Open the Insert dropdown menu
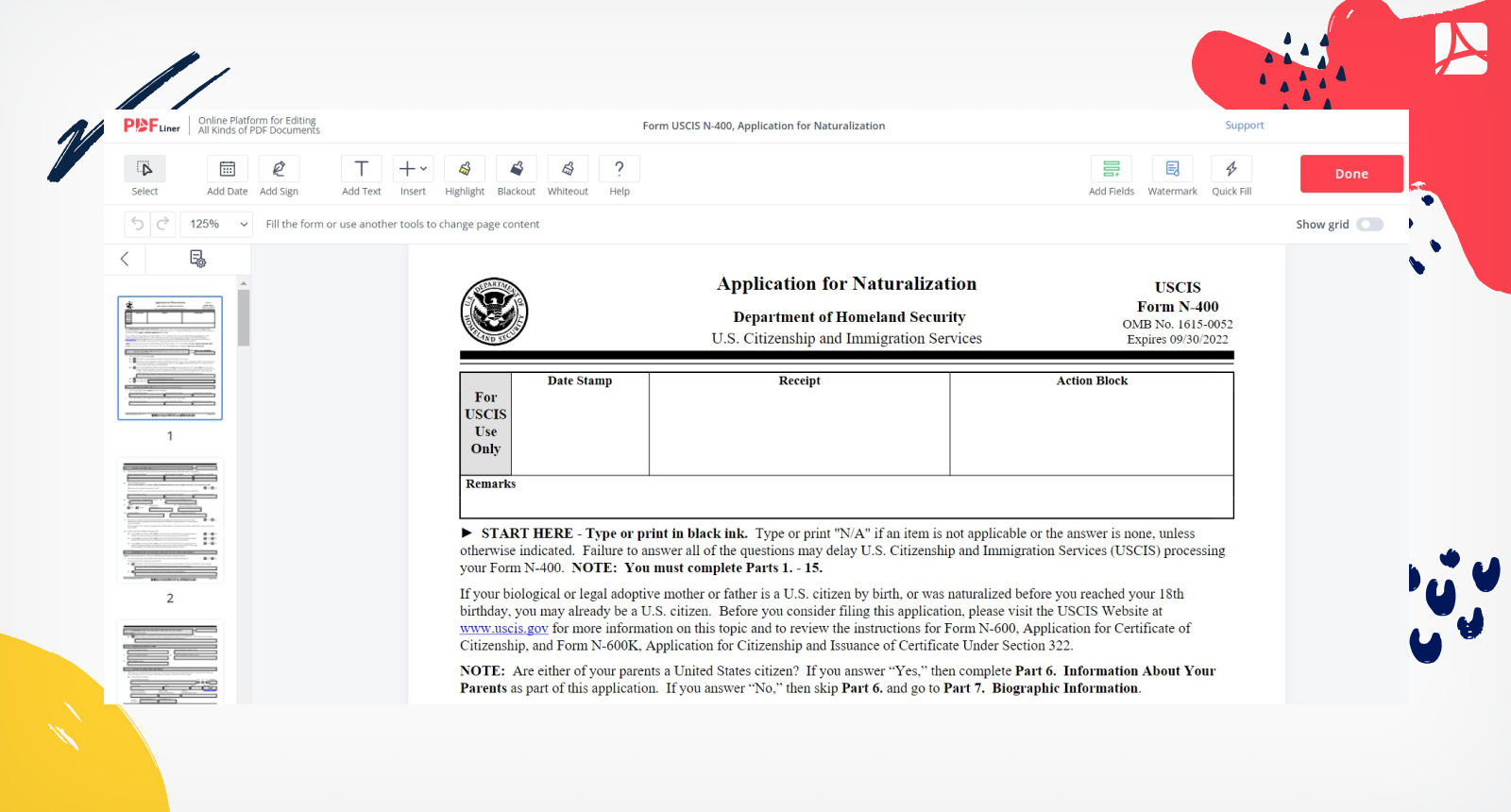The width and height of the screenshot is (1511, 812). [x=413, y=176]
